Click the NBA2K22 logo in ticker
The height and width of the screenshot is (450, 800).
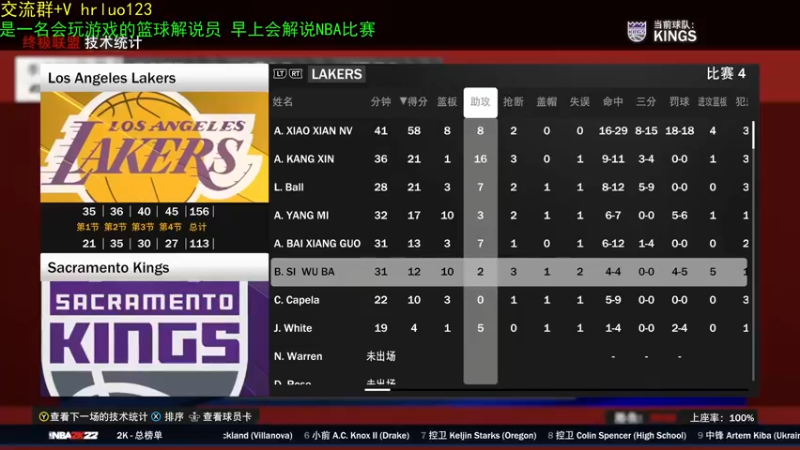pyautogui.click(x=73, y=435)
